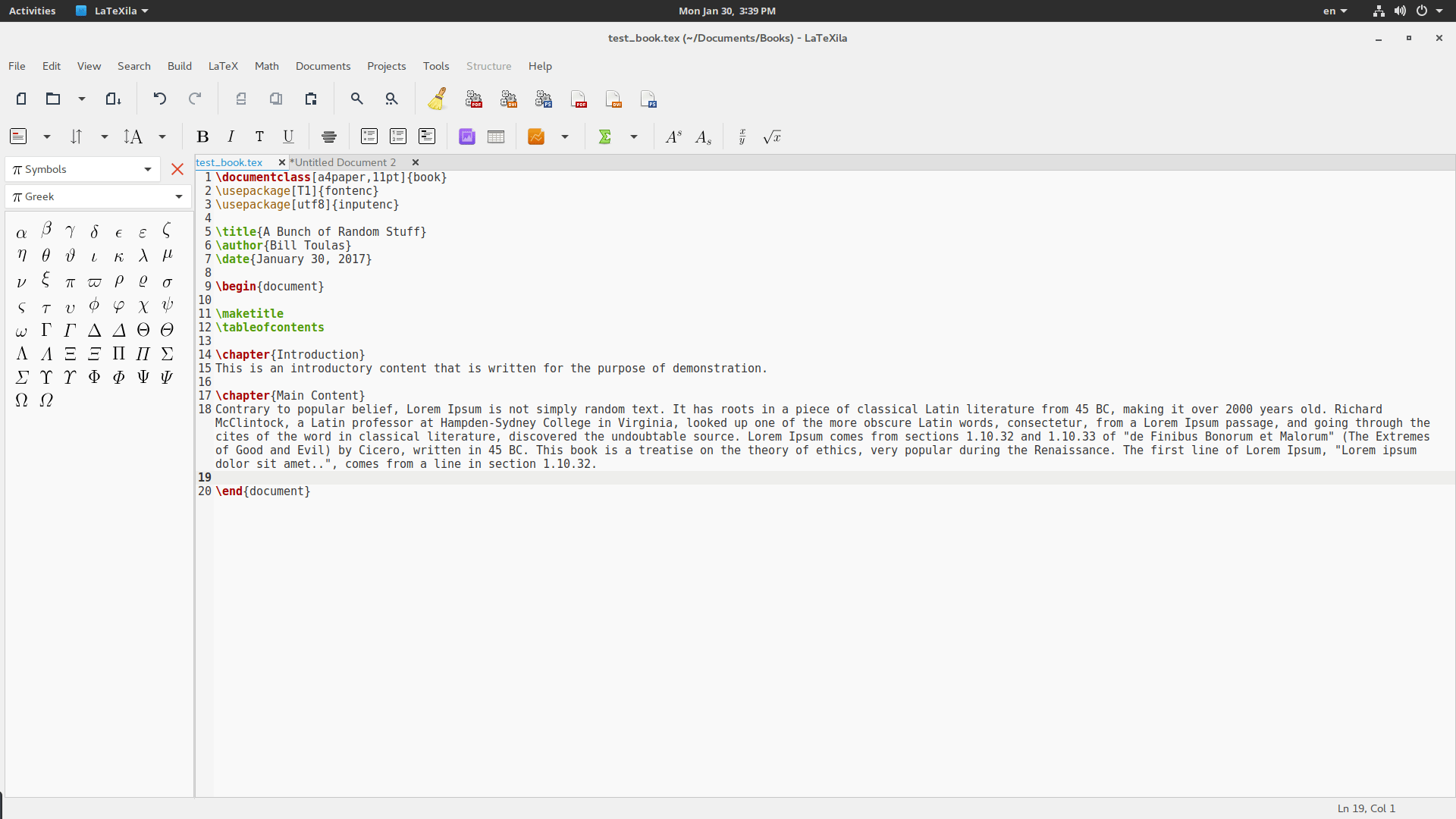The image size is (1456, 819).
Task: Redo the last undone edit
Action: pos(195,99)
